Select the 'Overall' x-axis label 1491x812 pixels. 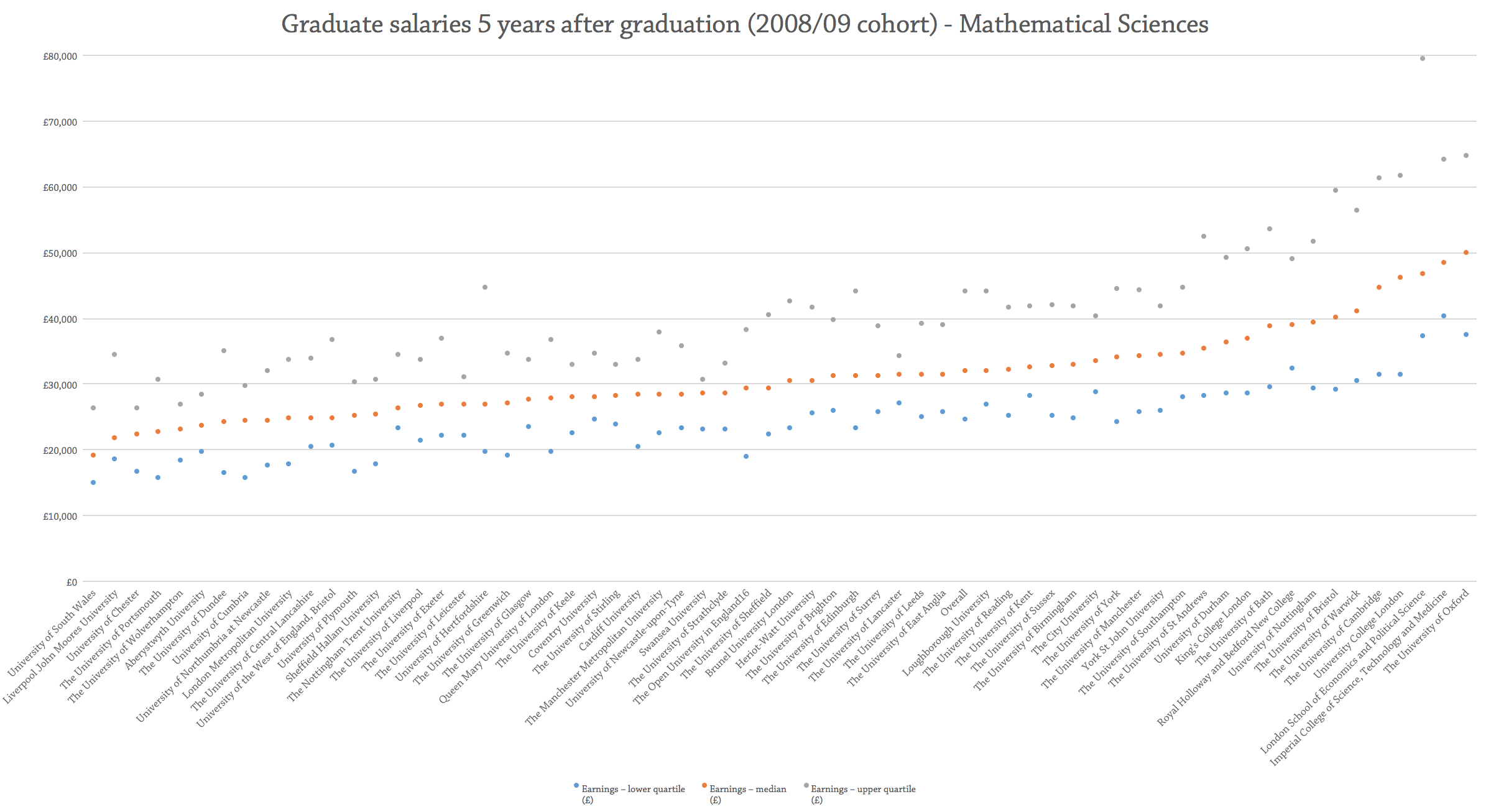click(954, 602)
